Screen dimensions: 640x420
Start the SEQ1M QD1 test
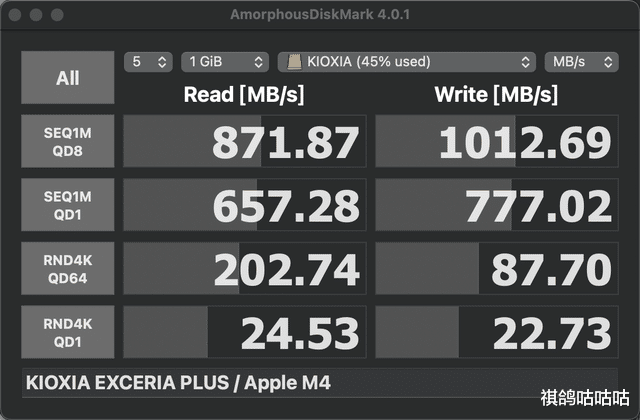68,205
